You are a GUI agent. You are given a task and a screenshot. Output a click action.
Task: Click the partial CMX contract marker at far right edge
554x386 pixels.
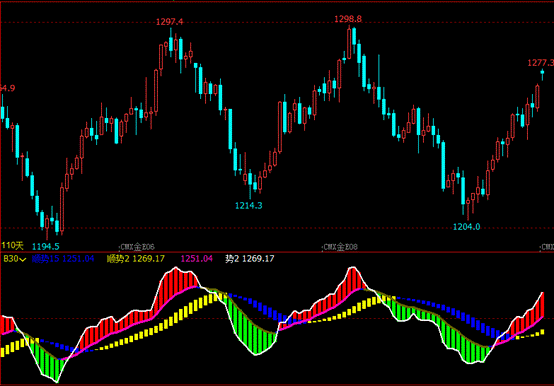[547, 247]
